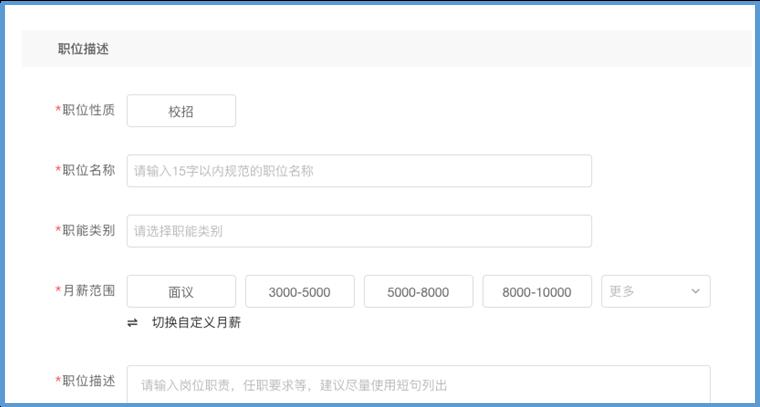Click the red asterisk before 月薪范围
Screen dimensions: 760x407
58,292
